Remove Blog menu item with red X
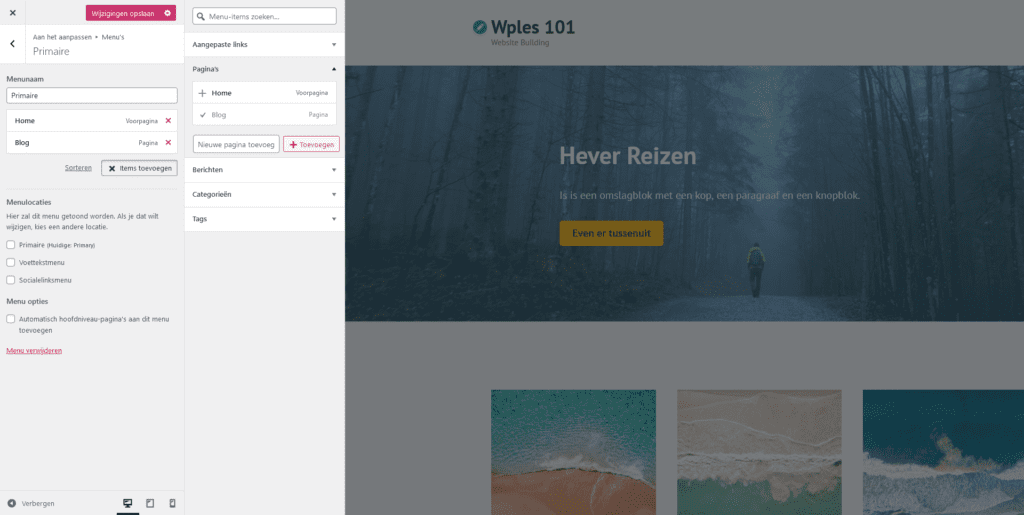Screen dimensions: 1024x515 coord(168,142)
